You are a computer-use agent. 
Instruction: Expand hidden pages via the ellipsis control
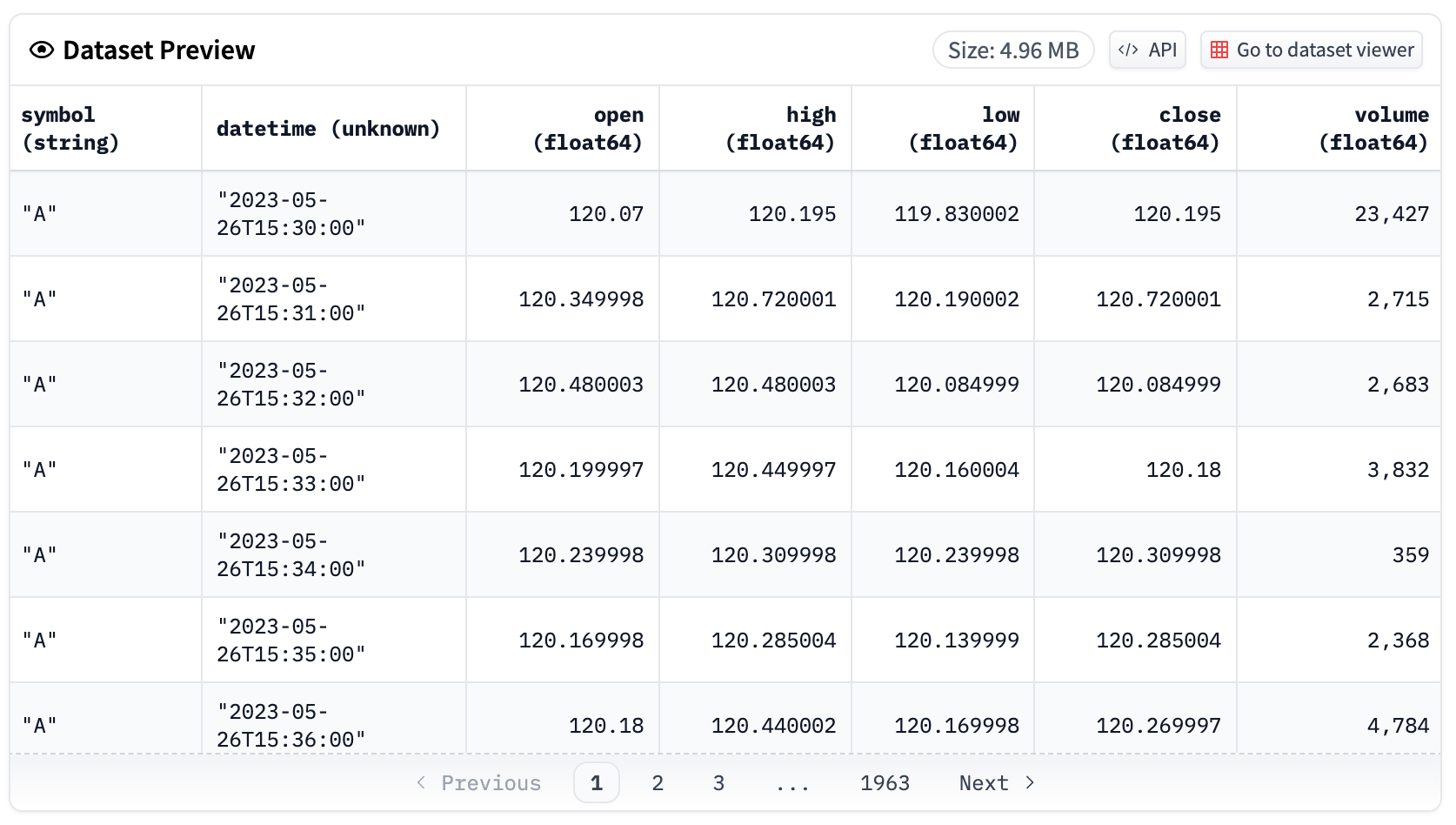pos(792,782)
